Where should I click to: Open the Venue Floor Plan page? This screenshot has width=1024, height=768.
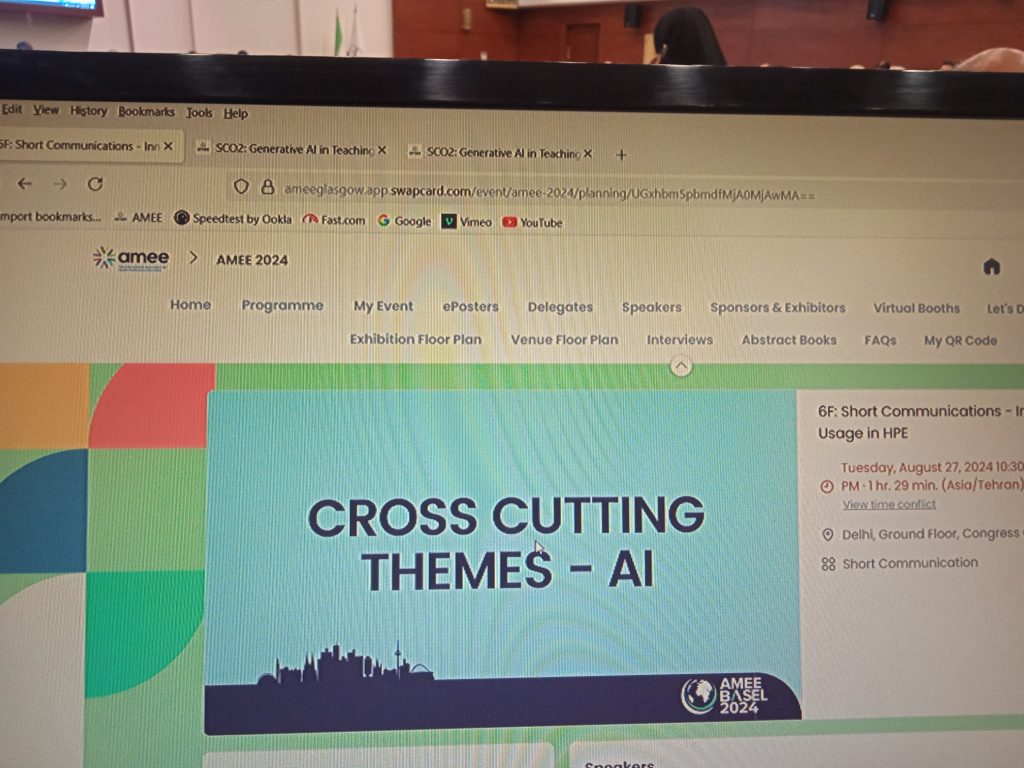click(564, 339)
